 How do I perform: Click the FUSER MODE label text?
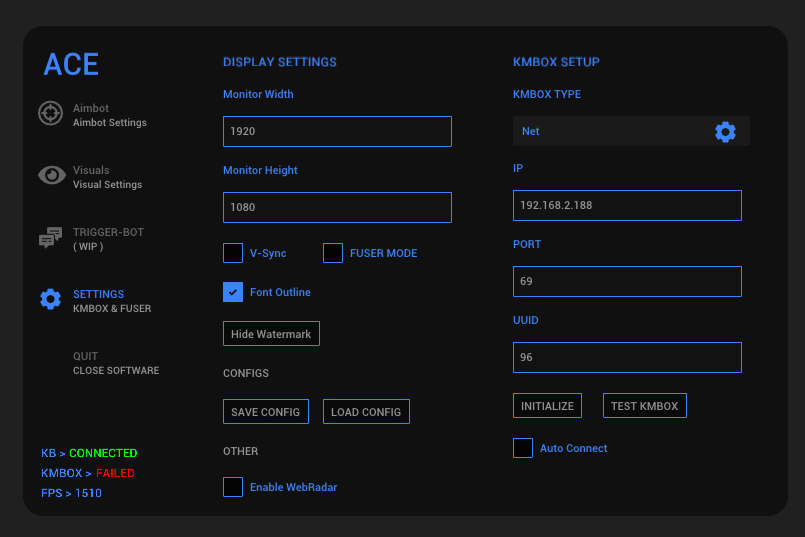point(384,253)
